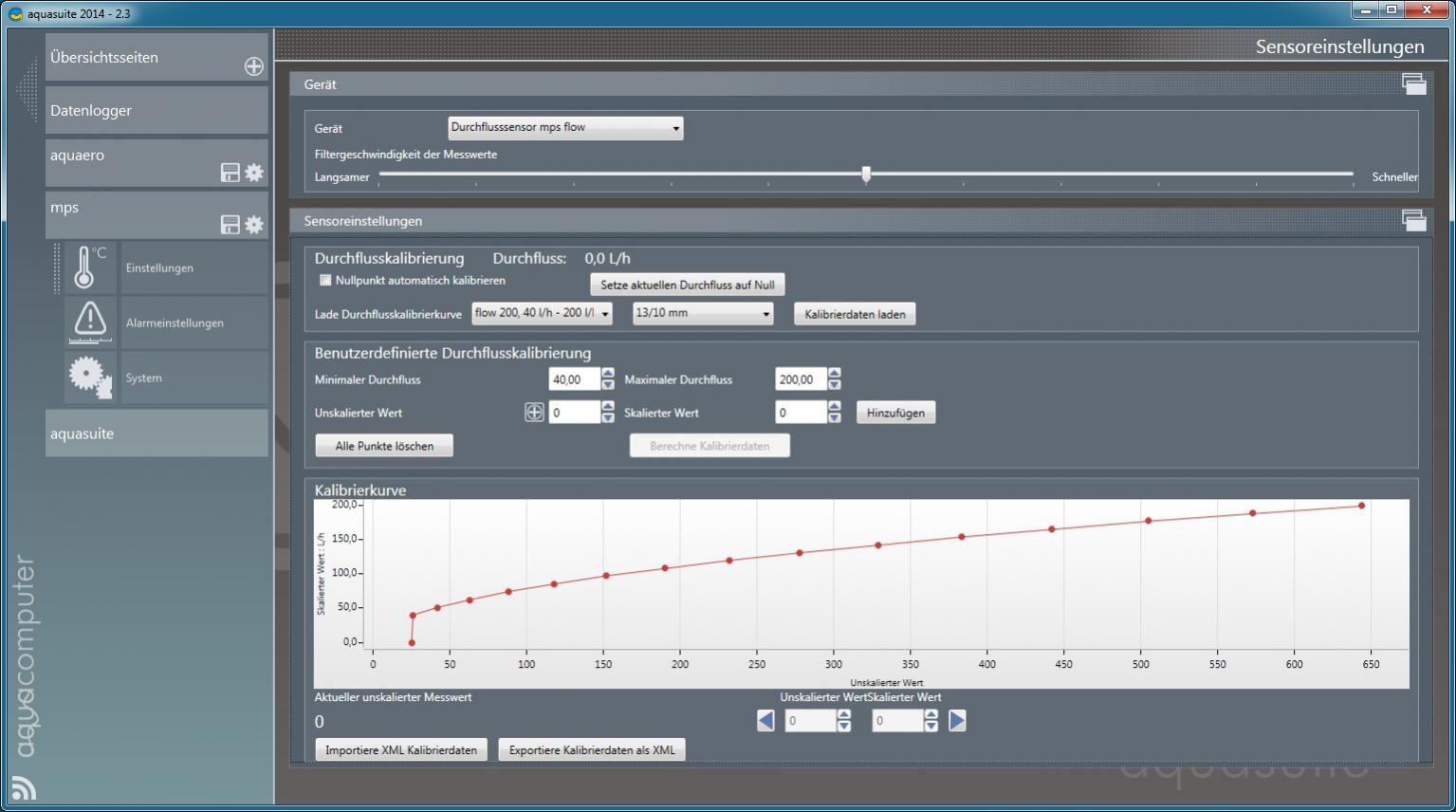Click the Gerät panel header
The height and width of the screenshot is (812, 1456).
pos(861,84)
